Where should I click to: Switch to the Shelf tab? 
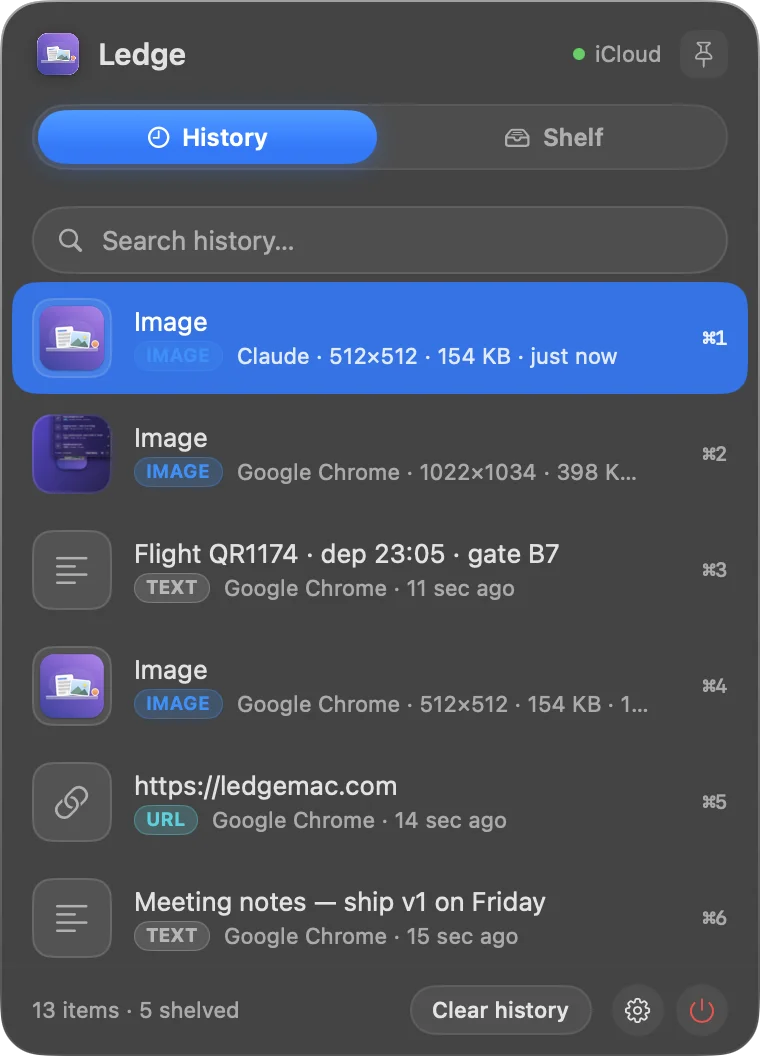(553, 137)
